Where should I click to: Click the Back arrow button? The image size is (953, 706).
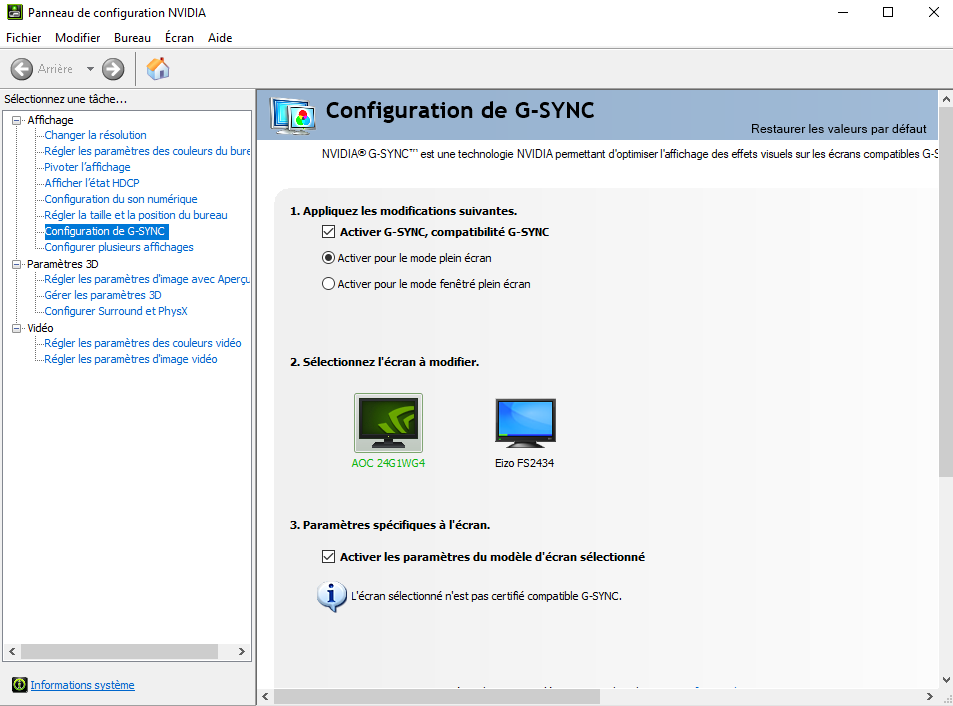pos(22,69)
